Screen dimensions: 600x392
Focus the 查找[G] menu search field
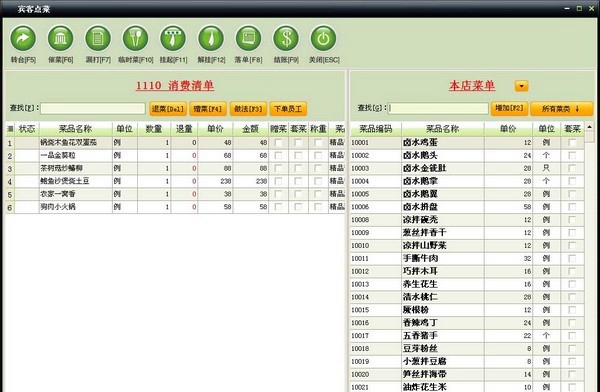coord(439,108)
